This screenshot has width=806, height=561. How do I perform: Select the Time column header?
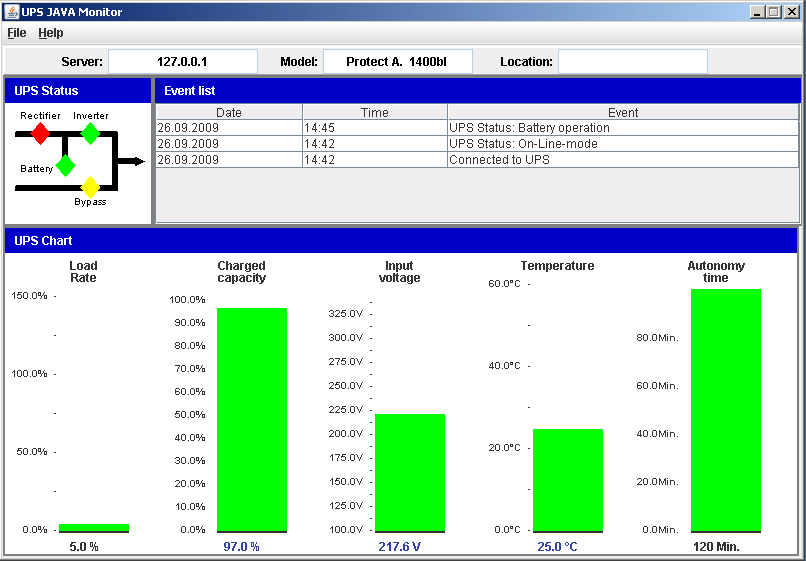(x=375, y=112)
